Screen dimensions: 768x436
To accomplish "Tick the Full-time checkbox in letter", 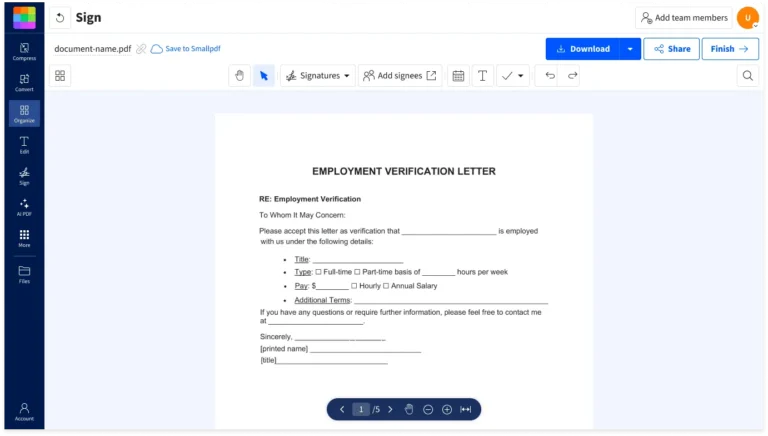I will 318,272.
